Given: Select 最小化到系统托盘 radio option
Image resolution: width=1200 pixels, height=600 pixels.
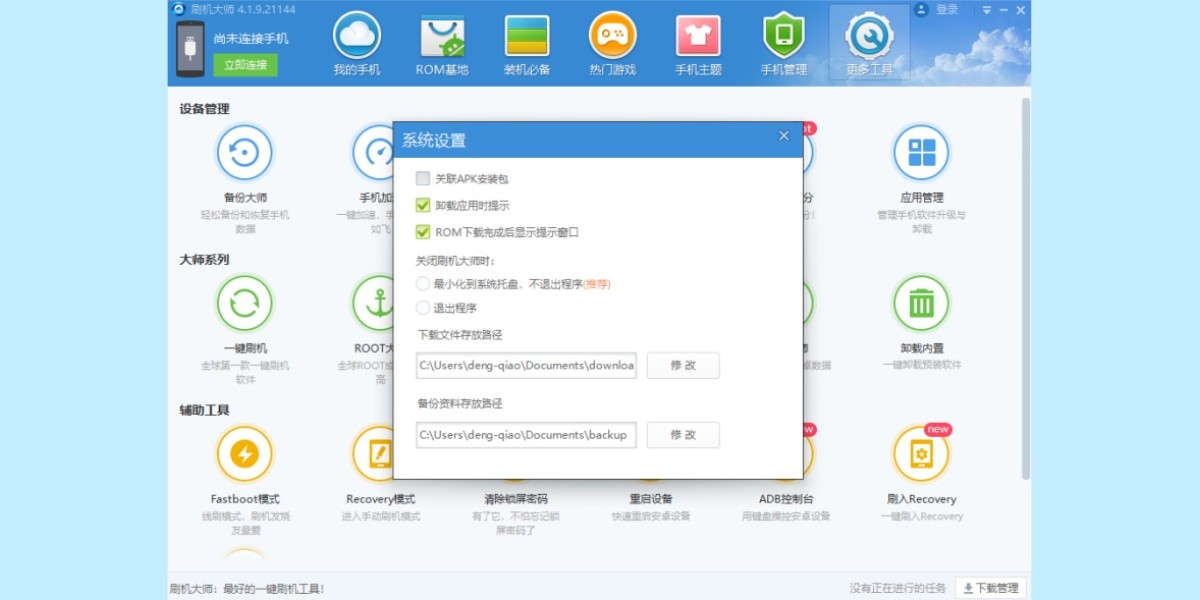Looking at the screenshot, I should (423, 284).
